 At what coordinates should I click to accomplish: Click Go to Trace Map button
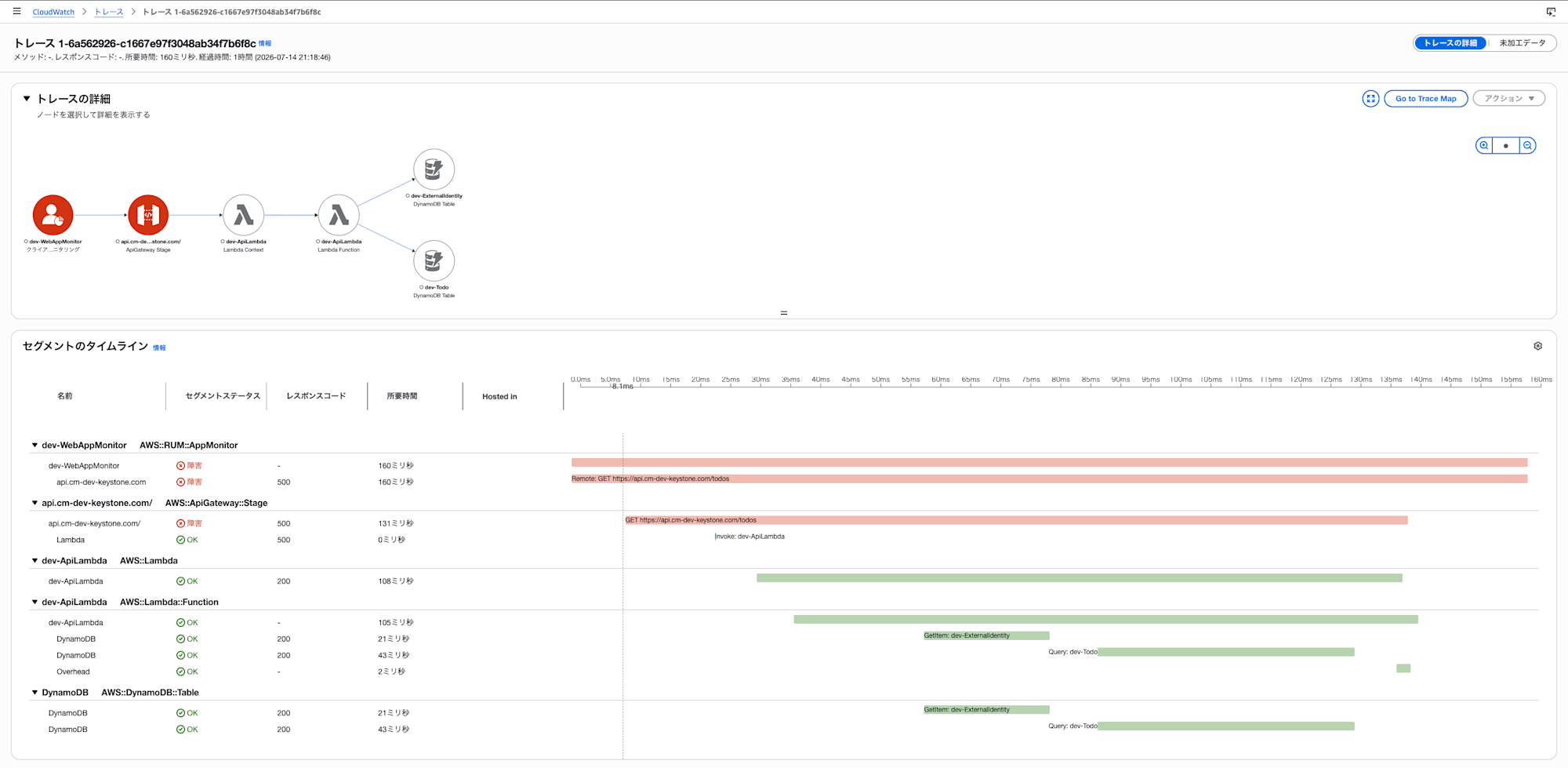(x=1426, y=99)
